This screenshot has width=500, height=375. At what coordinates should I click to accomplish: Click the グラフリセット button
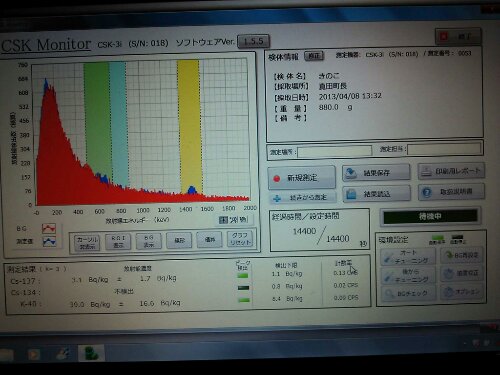(240, 239)
